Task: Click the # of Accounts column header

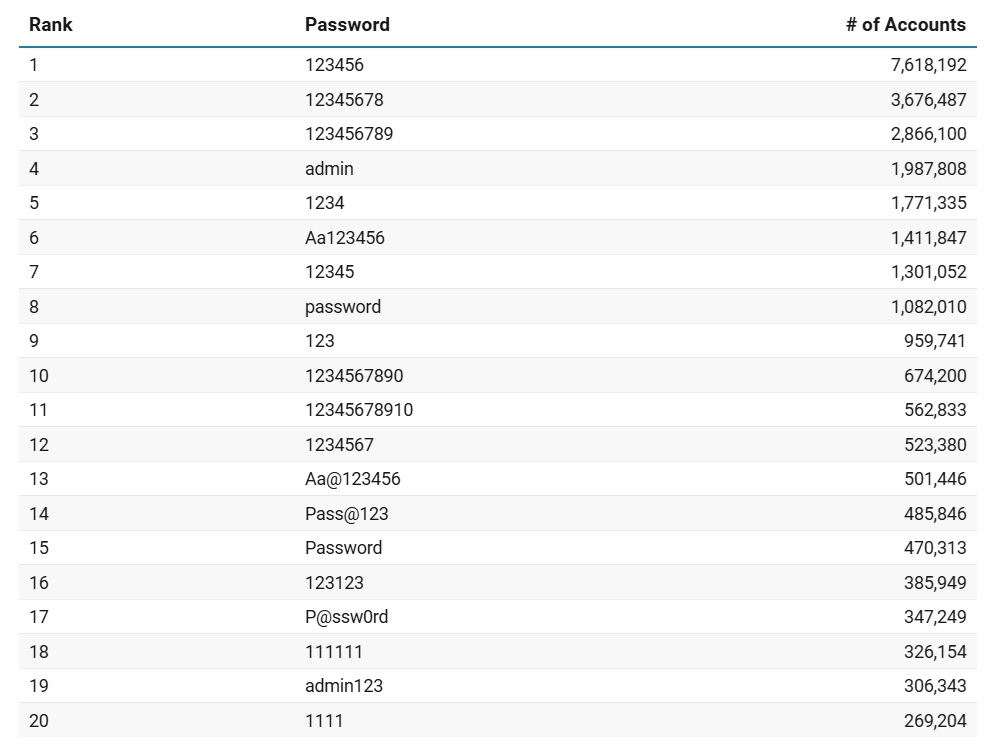Action: click(905, 25)
